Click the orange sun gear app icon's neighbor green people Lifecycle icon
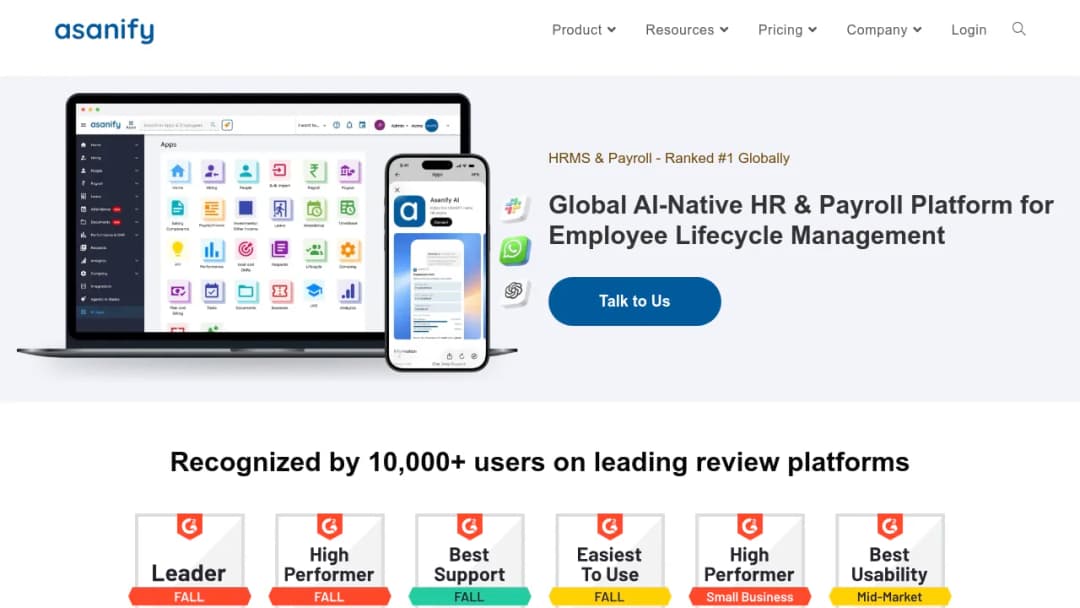The image size is (1080, 608). (314, 250)
